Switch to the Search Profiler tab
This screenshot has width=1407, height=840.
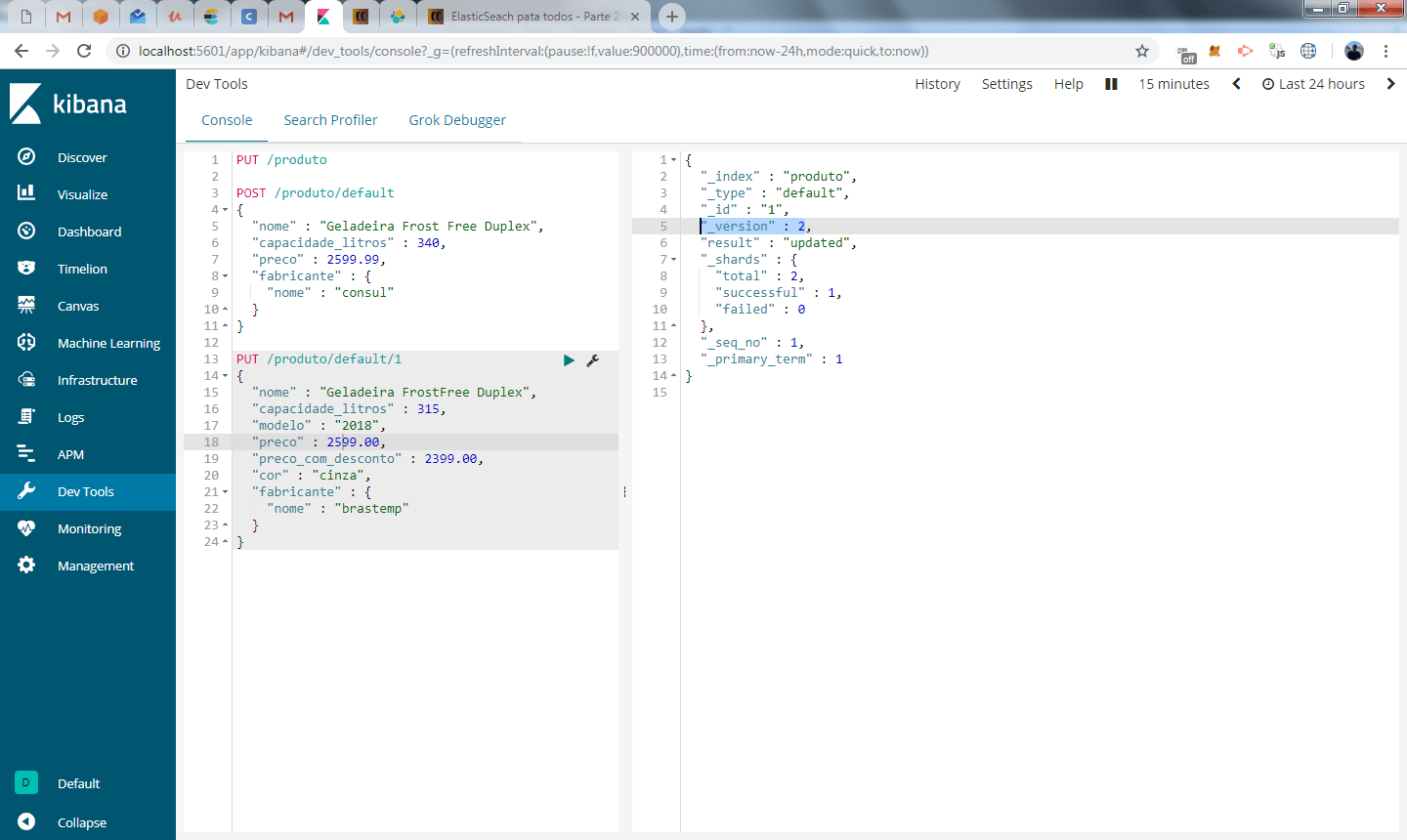click(330, 120)
